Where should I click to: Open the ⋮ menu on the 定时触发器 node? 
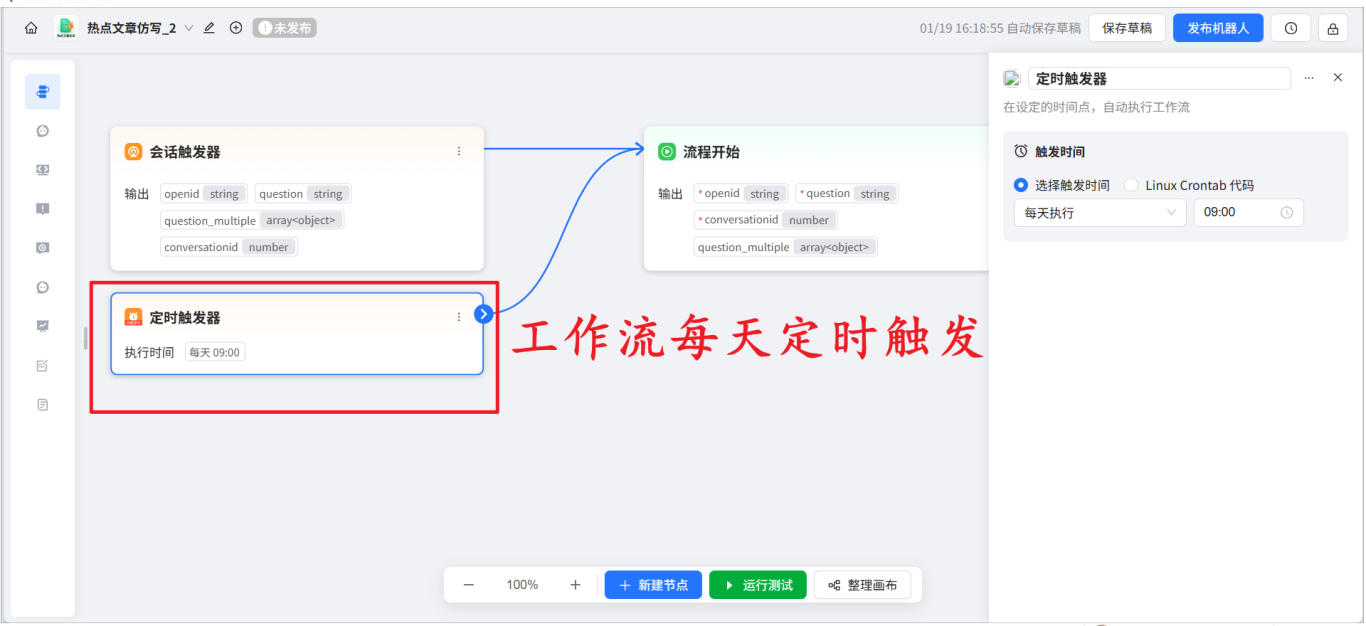pyautogui.click(x=459, y=317)
